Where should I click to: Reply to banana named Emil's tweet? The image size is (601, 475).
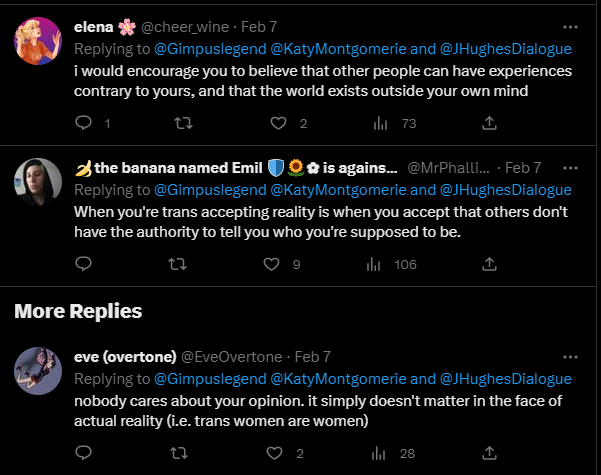click(84, 264)
